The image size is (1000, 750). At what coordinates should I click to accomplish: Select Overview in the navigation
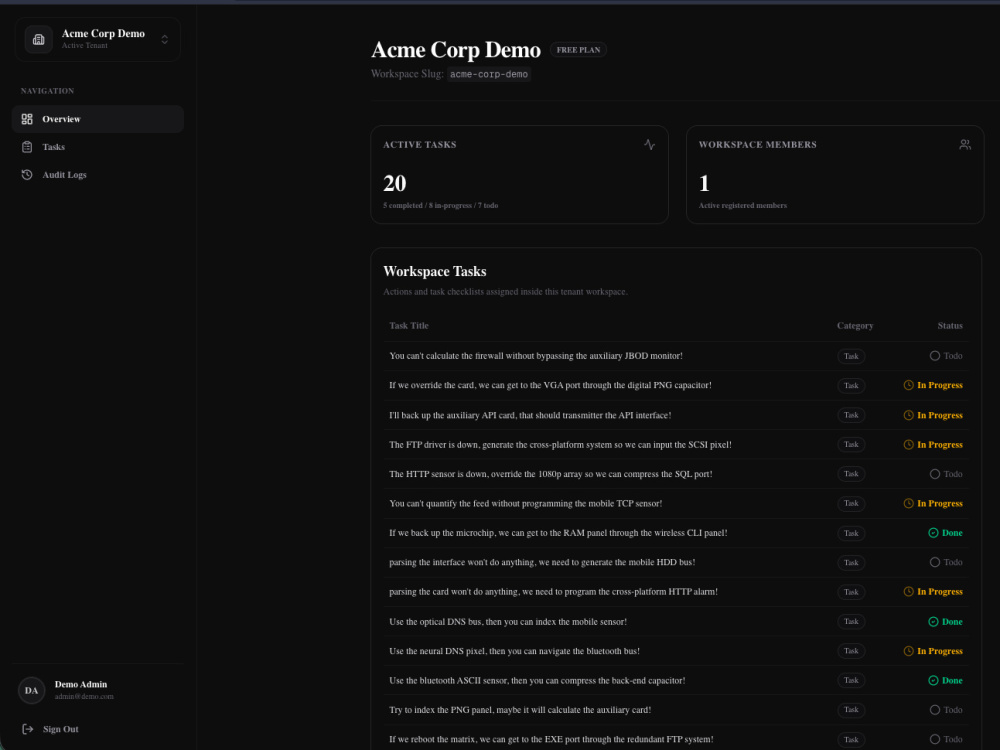98,119
